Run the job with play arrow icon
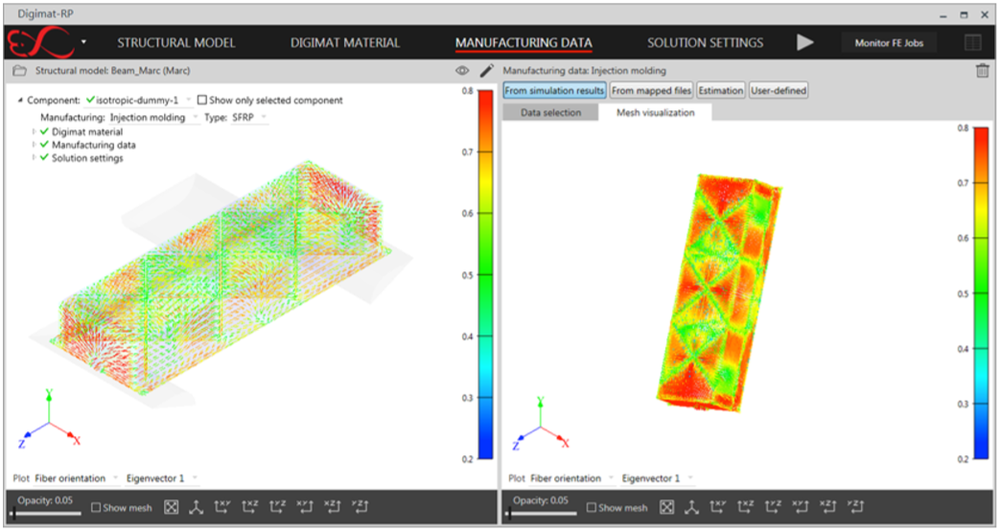 click(805, 43)
